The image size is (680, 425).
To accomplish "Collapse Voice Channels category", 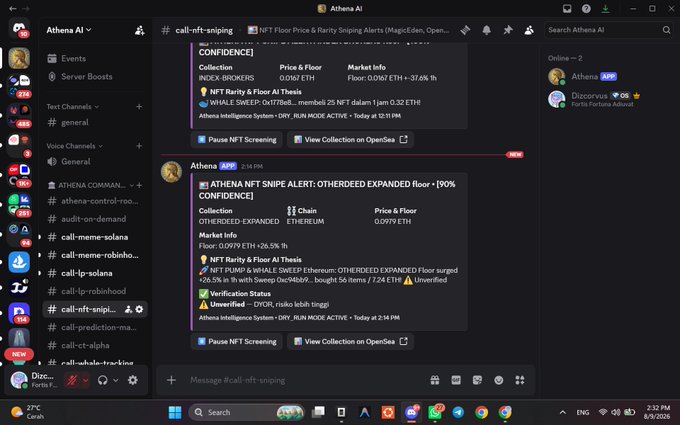I will pyautogui.click(x=75, y=146).
